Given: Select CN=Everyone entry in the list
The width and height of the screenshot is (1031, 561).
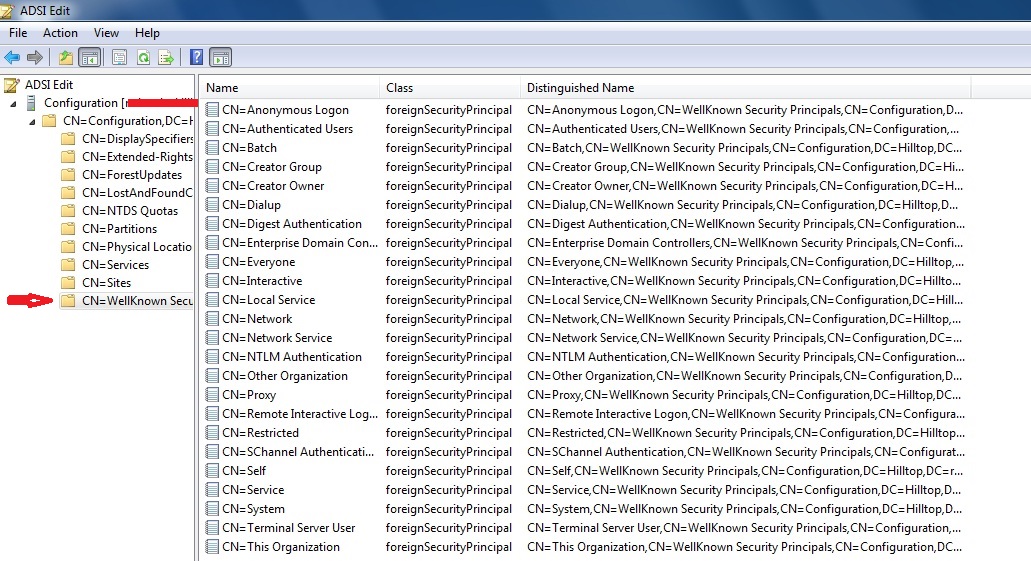Looking at the screenshot, I should coord(258,262).
